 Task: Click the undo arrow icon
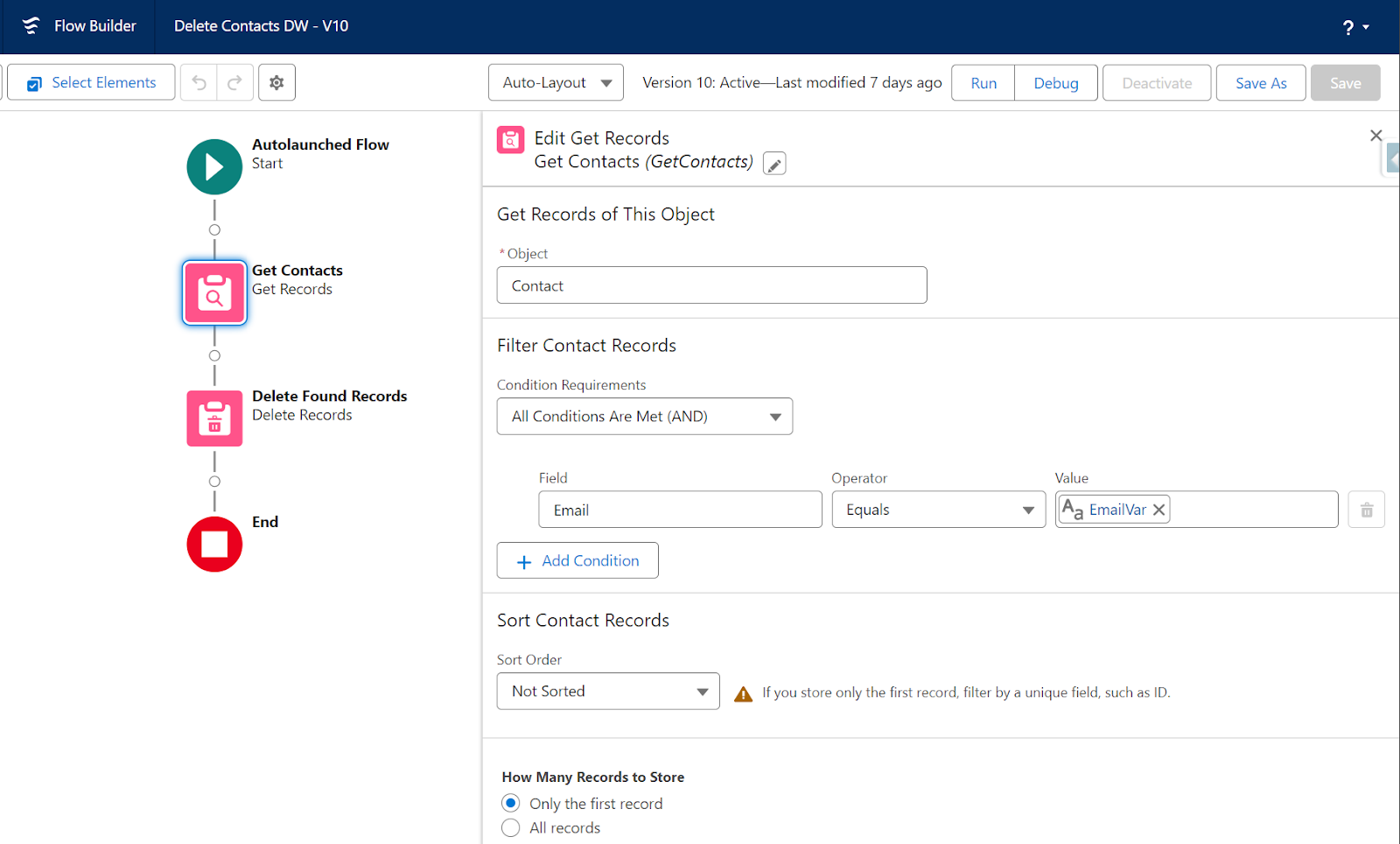(199, 82)
